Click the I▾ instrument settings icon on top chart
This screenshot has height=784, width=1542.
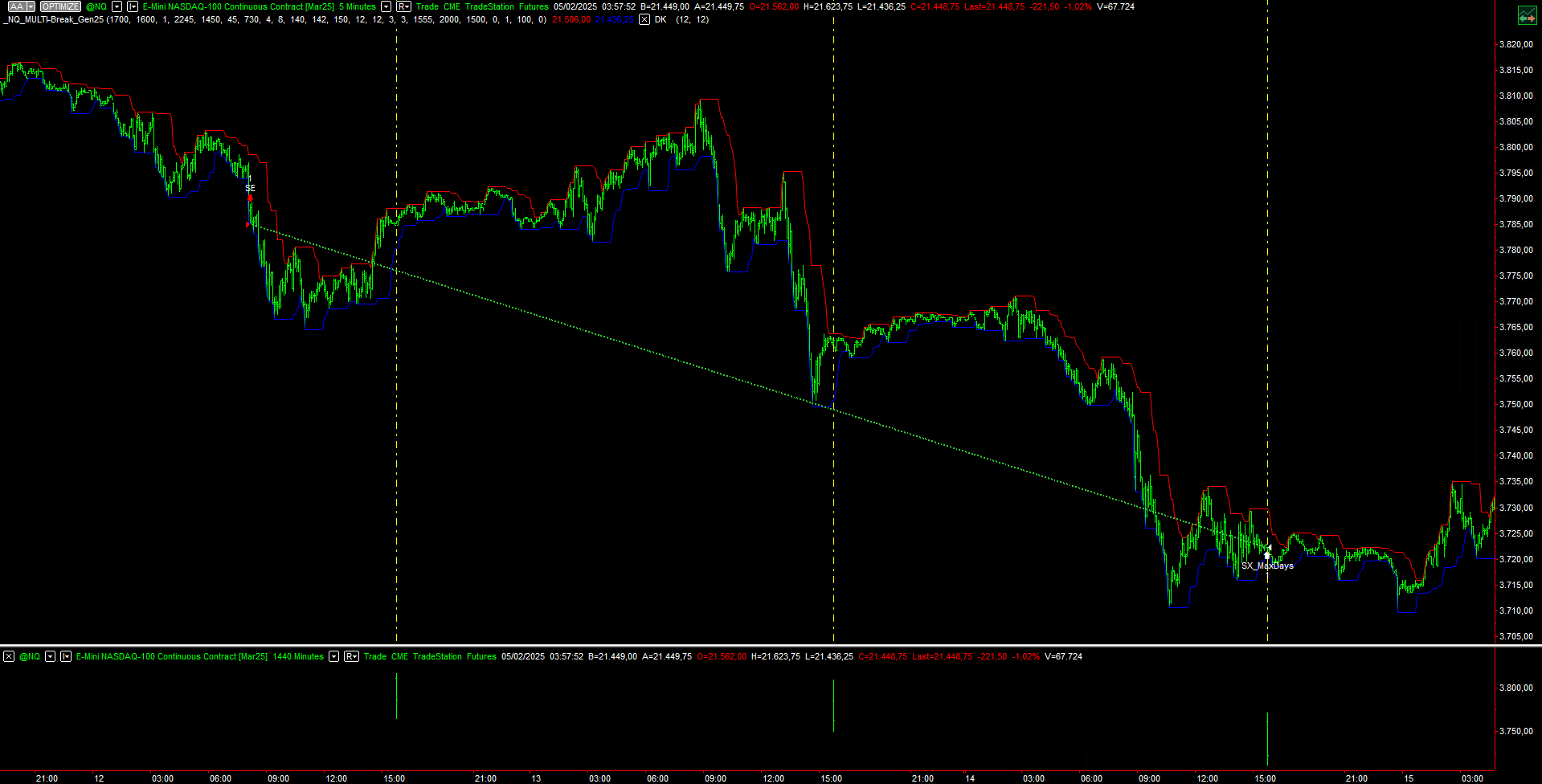(133, 6)
